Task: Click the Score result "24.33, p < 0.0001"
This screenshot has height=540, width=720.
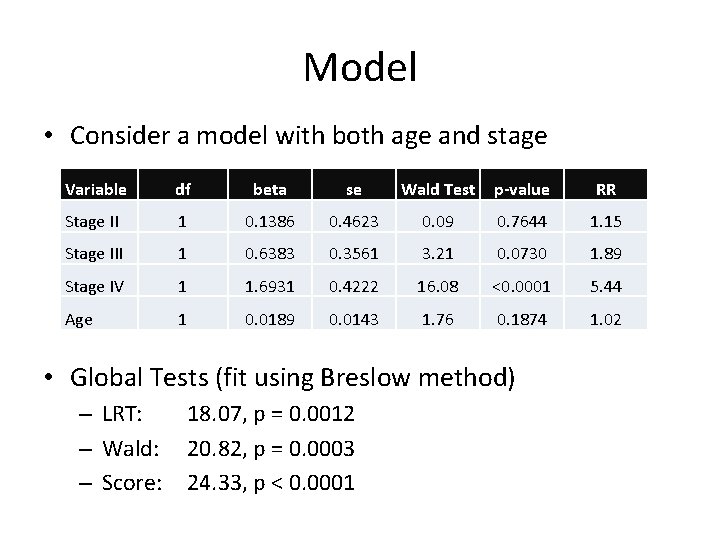Action: point(271,483)
